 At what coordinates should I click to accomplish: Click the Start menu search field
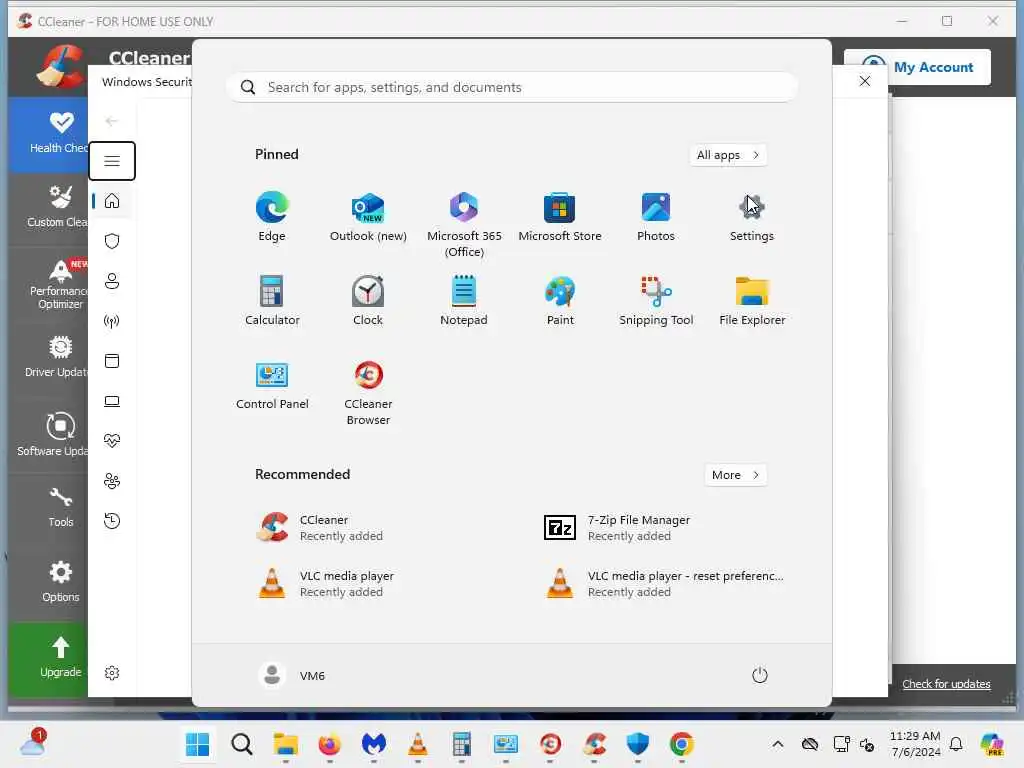[512, 87]
